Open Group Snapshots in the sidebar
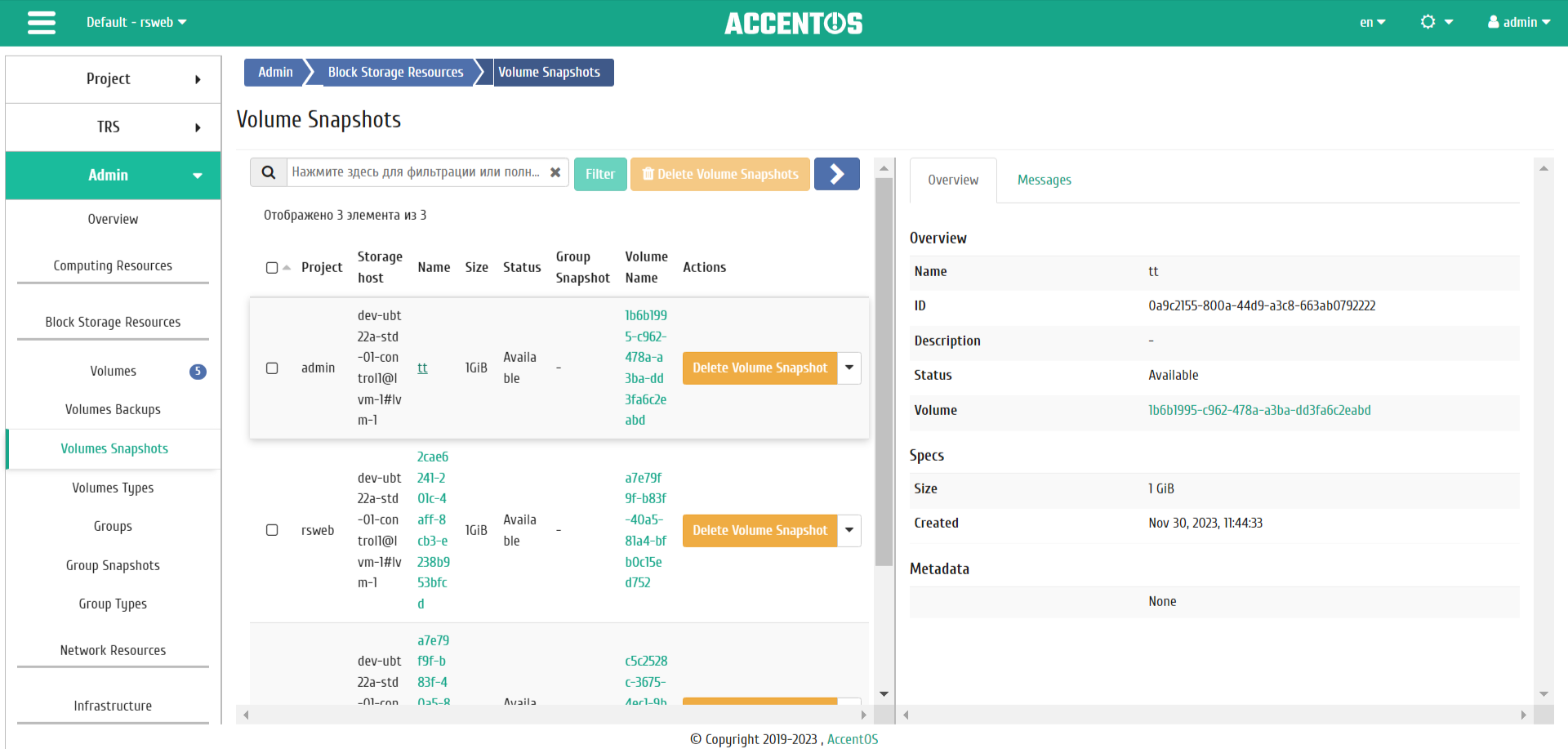The image size is (1568, 749). (x=114, y=565)
